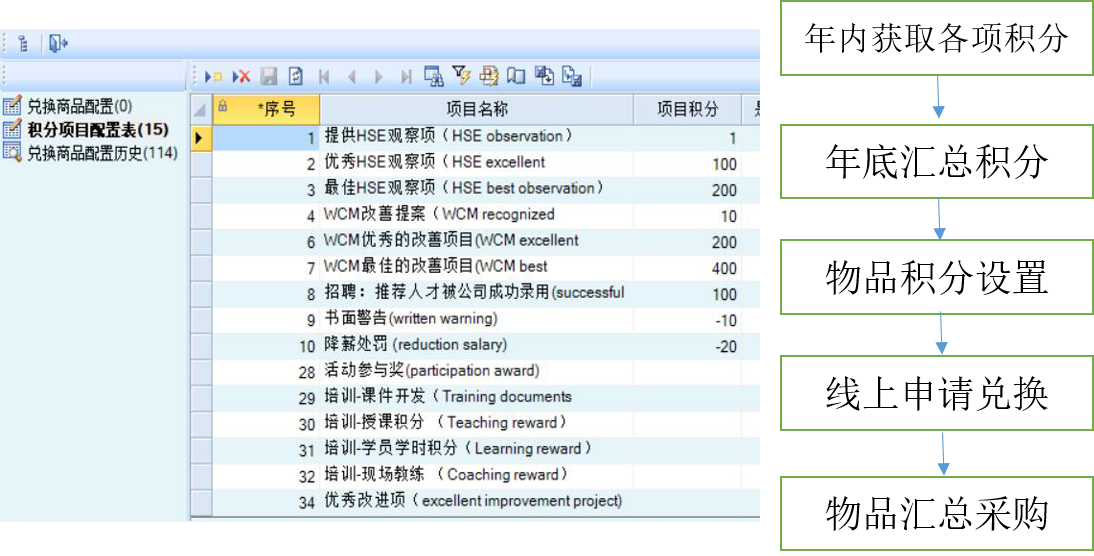This screenshot has height=556, width=1094.
Task: Go to last record navigation arrow
Action: 406,76
